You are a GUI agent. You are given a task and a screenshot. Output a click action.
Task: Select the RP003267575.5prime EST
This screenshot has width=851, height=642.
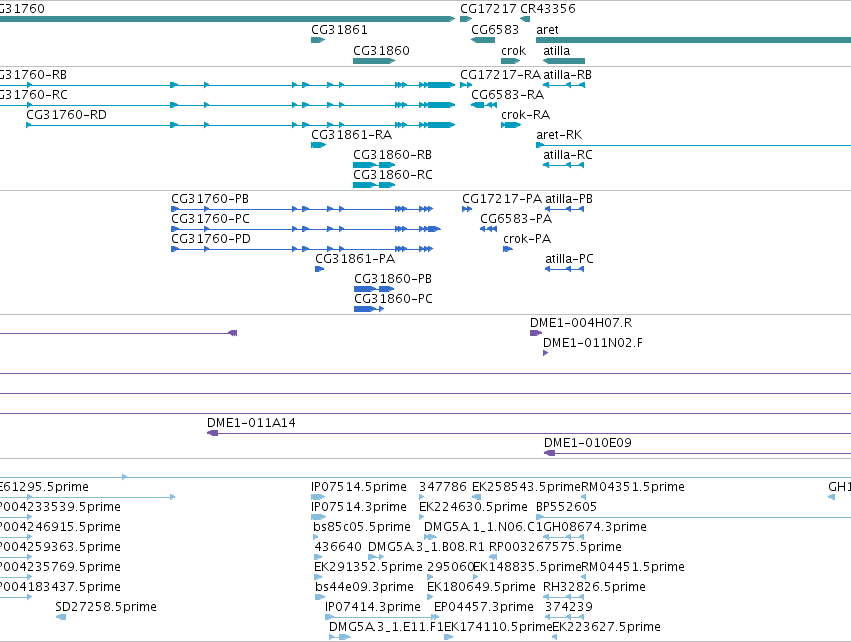pos(493,557)
